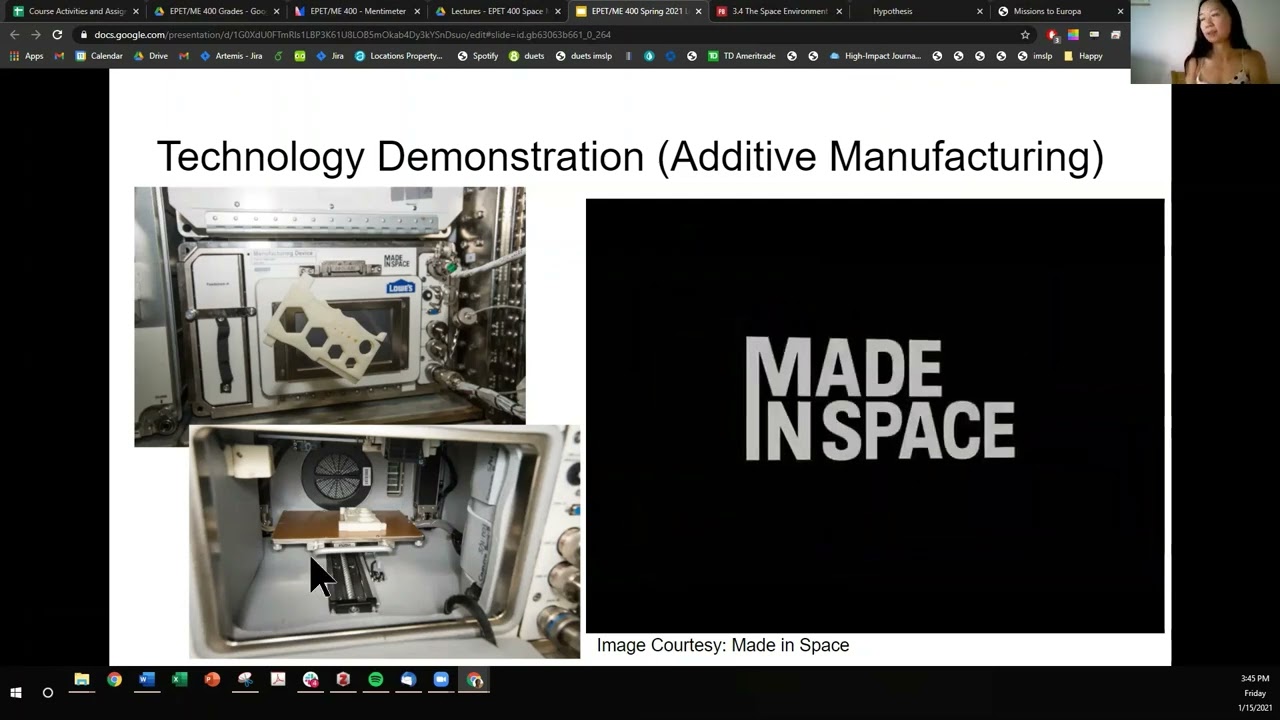Select the 3D printer with wrench photo
This screenshot has height=720, width=1280.
click(x=330, y=305)
